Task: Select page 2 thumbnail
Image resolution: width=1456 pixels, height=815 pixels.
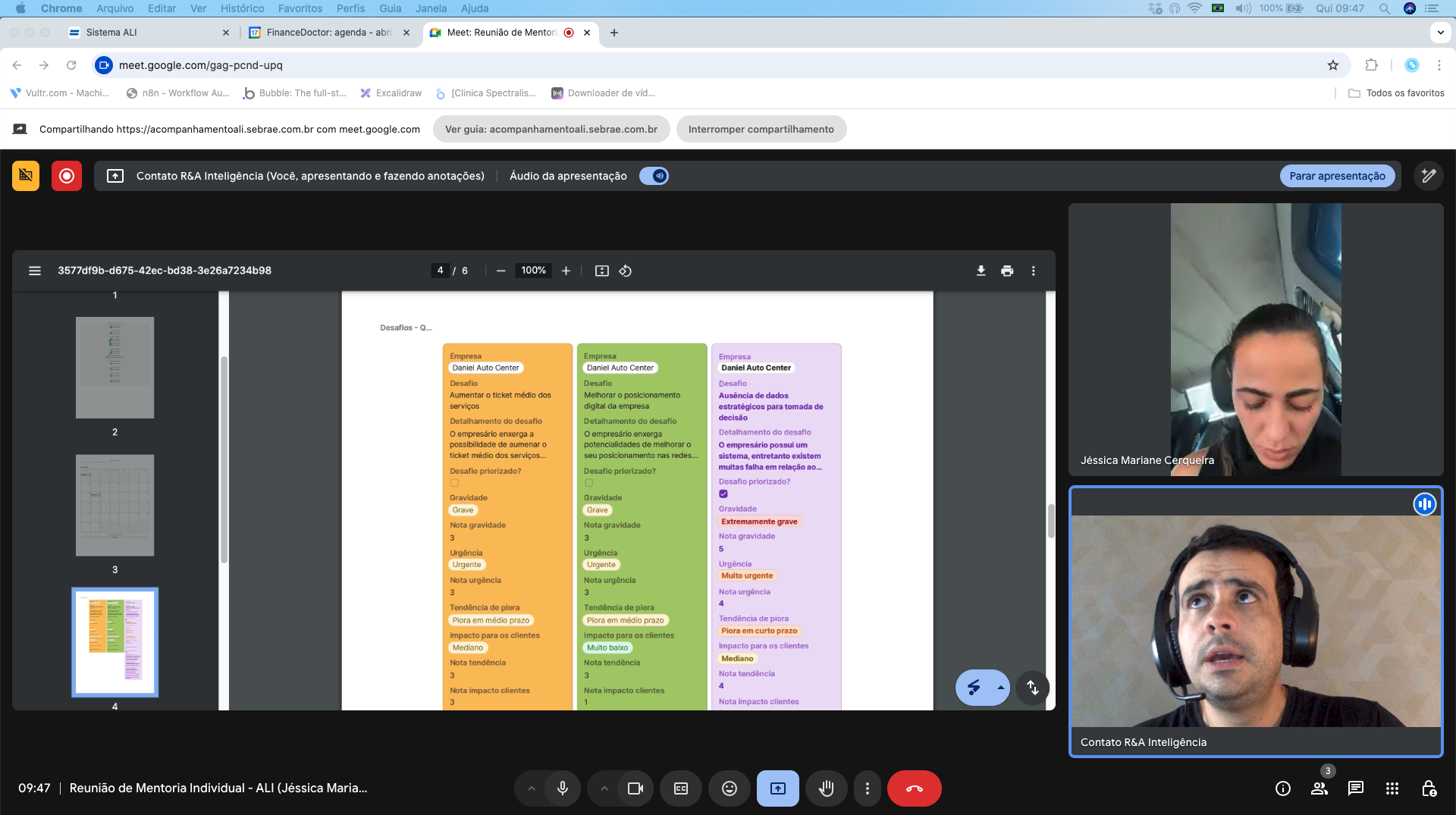Action: (x=115, y=368)
